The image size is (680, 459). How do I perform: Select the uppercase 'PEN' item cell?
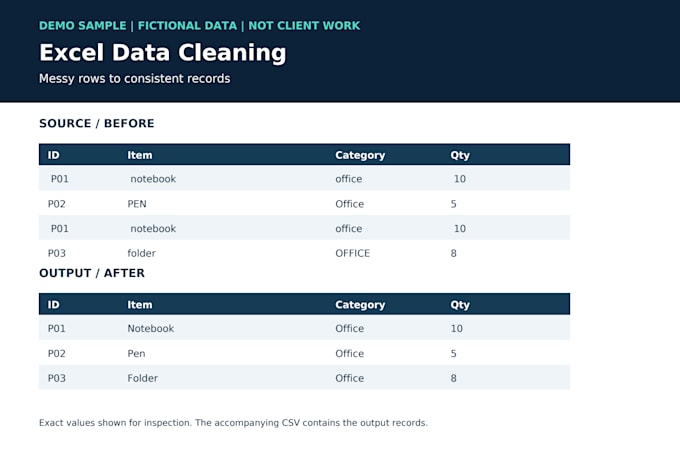(137, 204)
